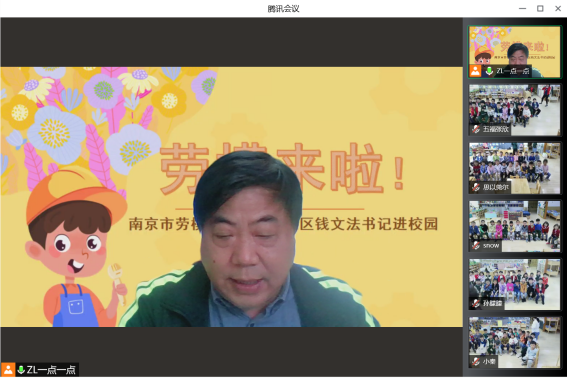Screen dimensions: 567x378
Task: Select the classroom thumbnail directly above snow
Action: pos(515,168)
